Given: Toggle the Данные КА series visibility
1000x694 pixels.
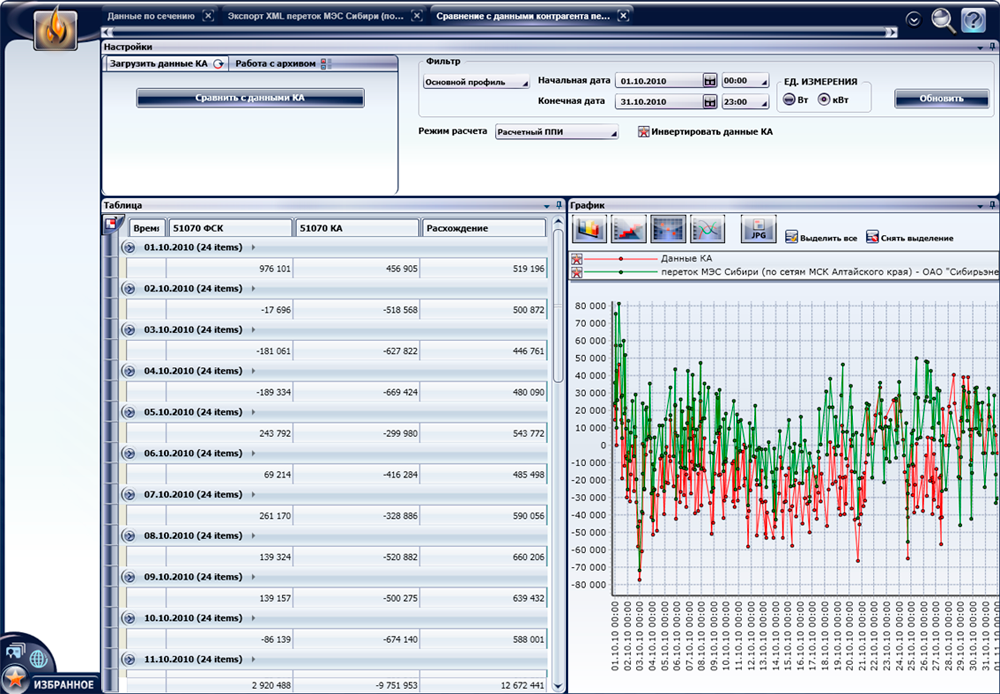Looking at the screenshot, I should coord(577,258).
